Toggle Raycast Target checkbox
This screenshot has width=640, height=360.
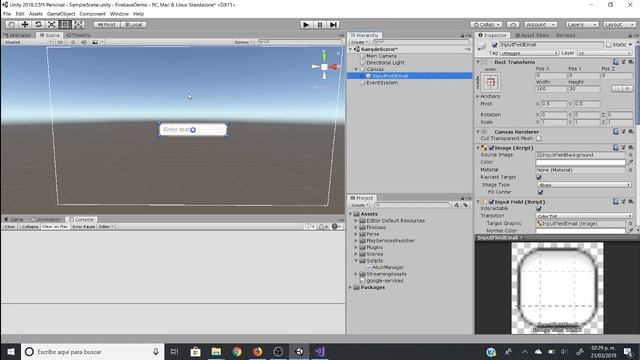click(x=539, y=177)
